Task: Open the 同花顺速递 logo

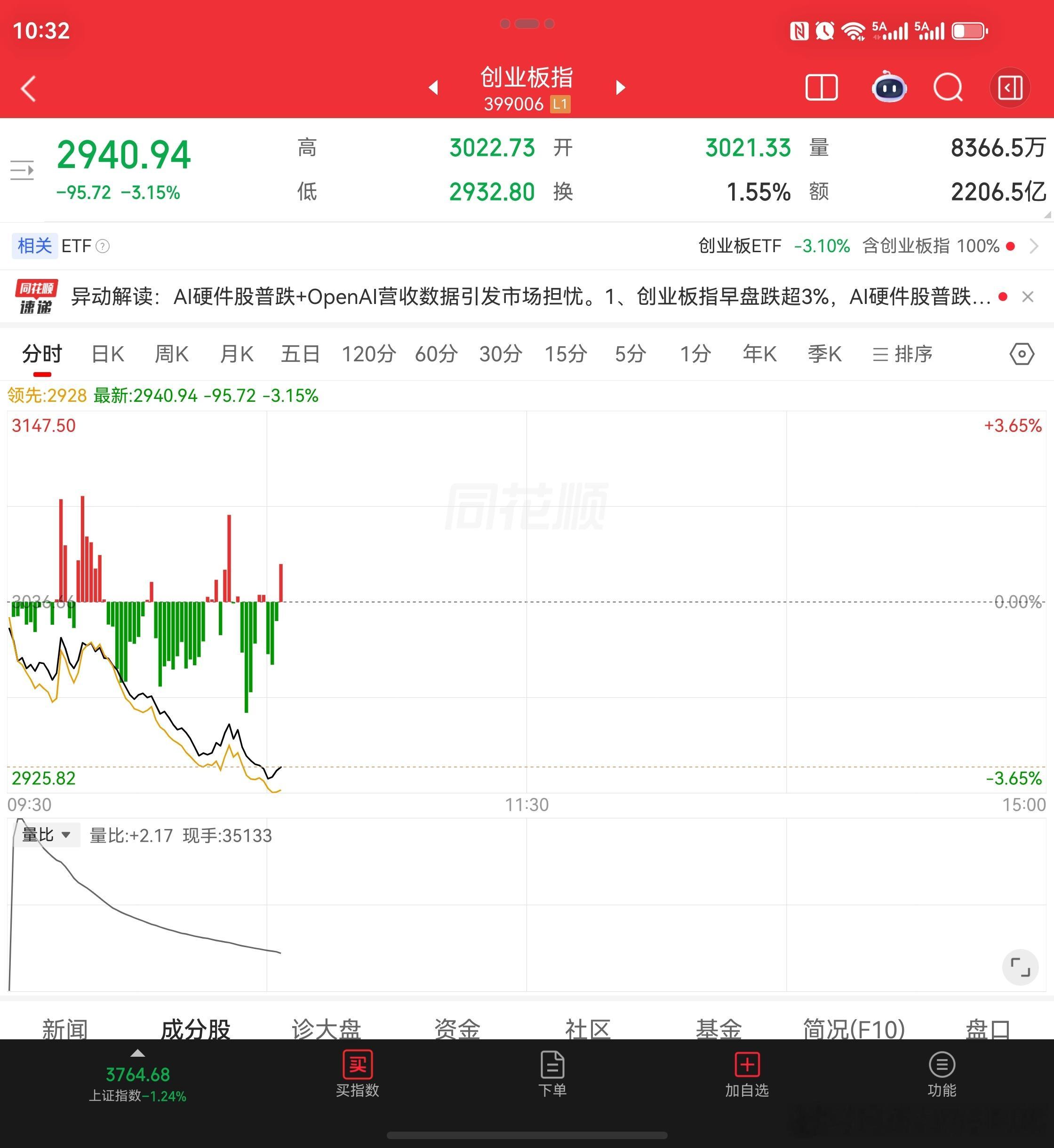Action: pos(36,297)
